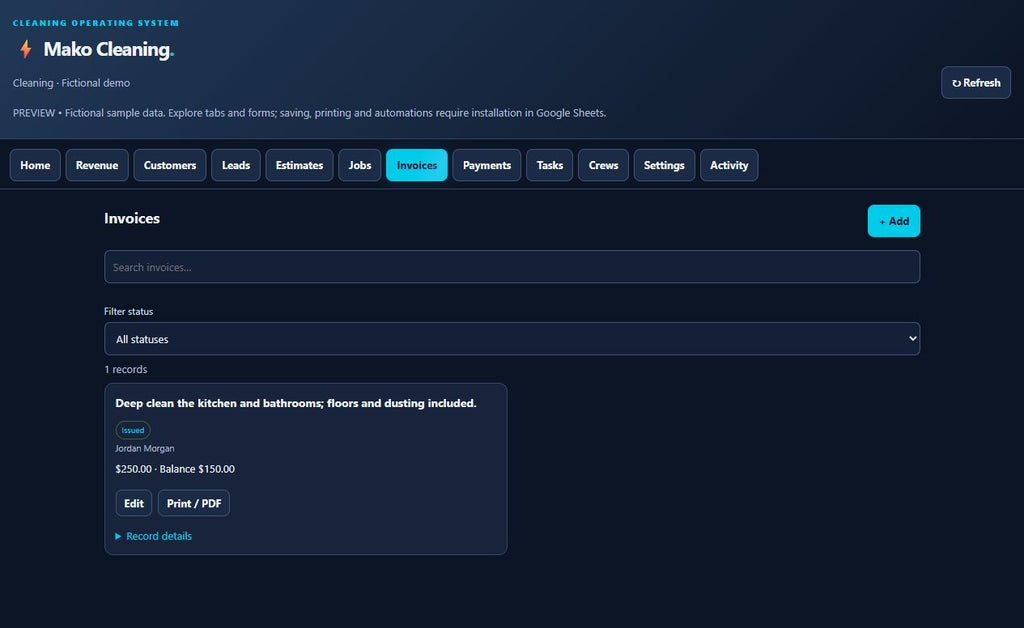Switch to the Jobs tab
Screen dimensions: 1024x628
tap(360, 165)
